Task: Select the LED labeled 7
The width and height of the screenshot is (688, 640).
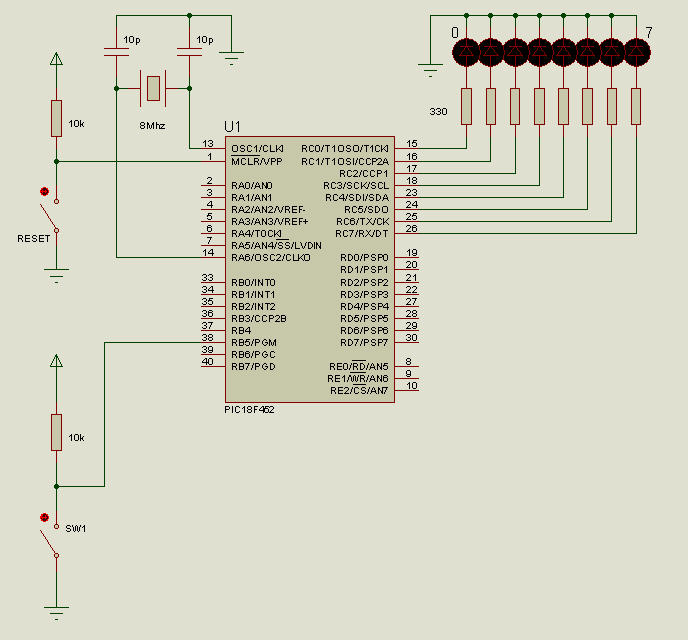Action: click(x=636, y=52)
